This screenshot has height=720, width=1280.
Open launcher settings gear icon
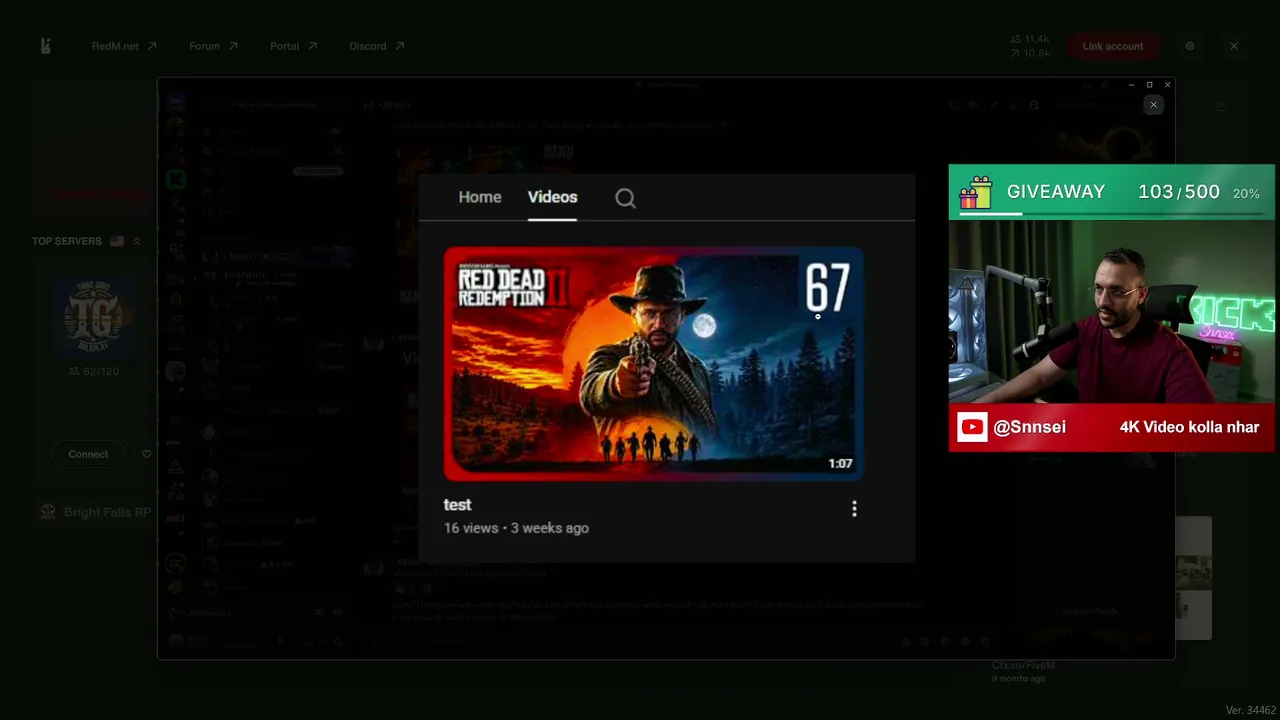point(1190,46)
